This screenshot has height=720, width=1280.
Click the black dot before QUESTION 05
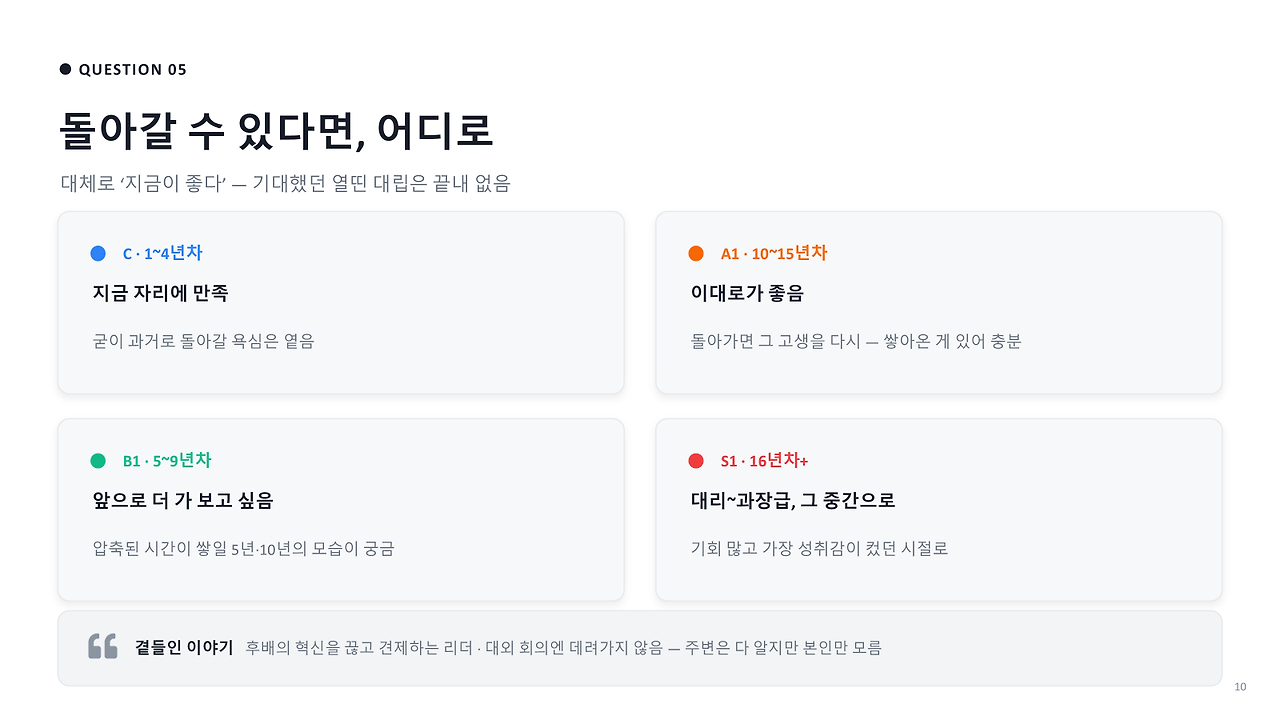[66, 69]
